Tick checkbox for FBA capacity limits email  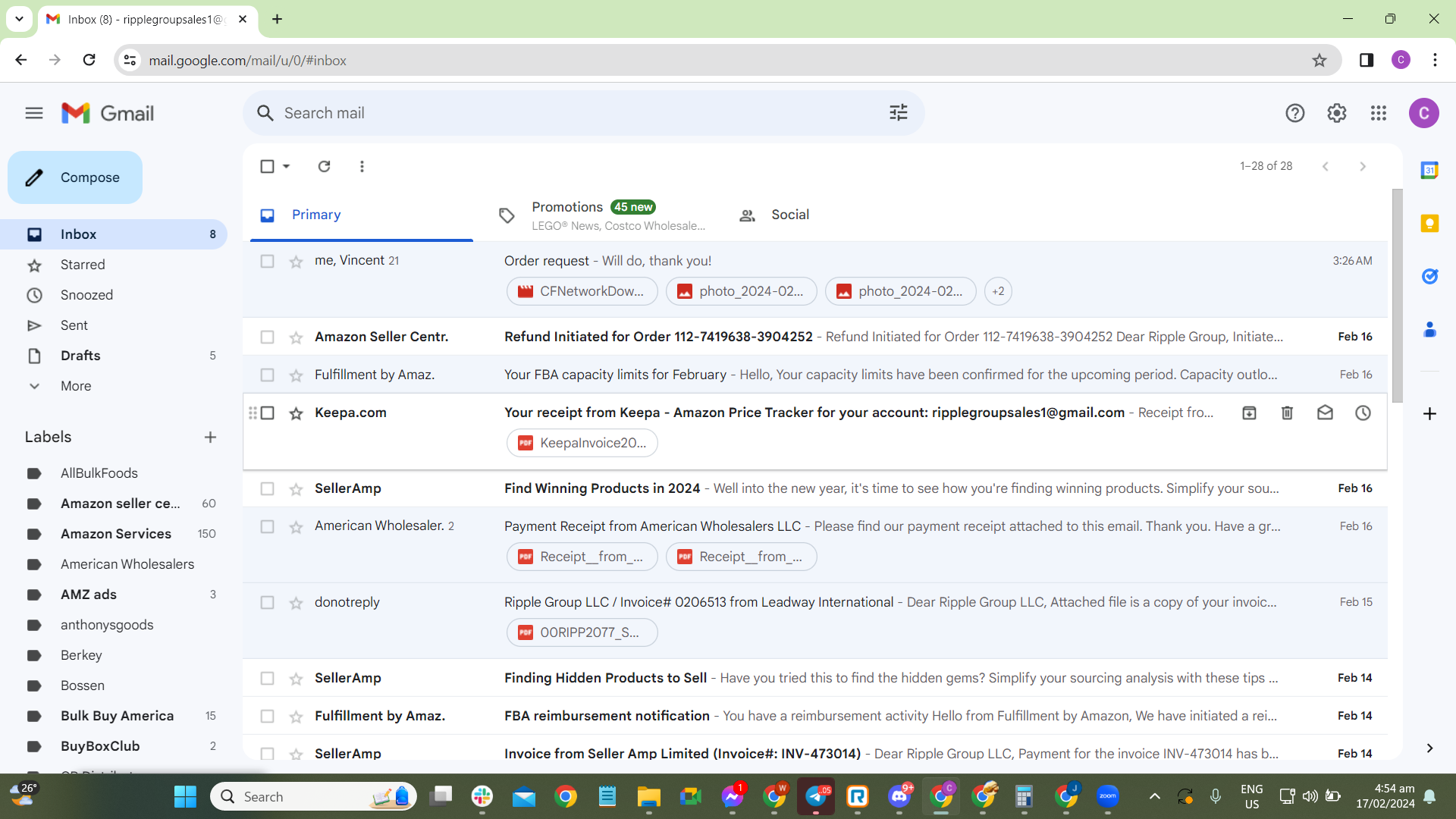[267, 375]
